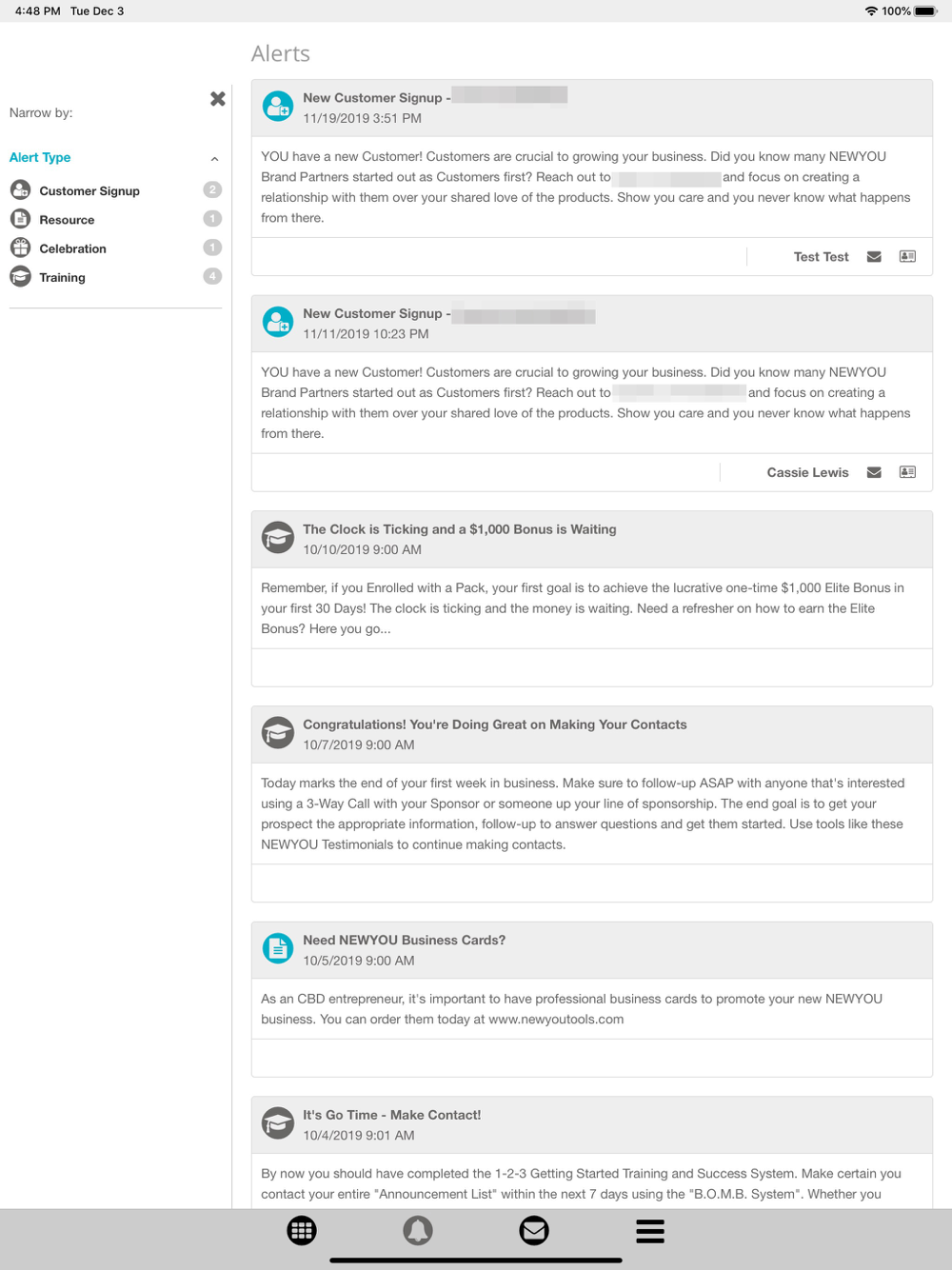952x1270 pixels.
Task: Click the Alert Type heading
Action: tap(40, 157)
